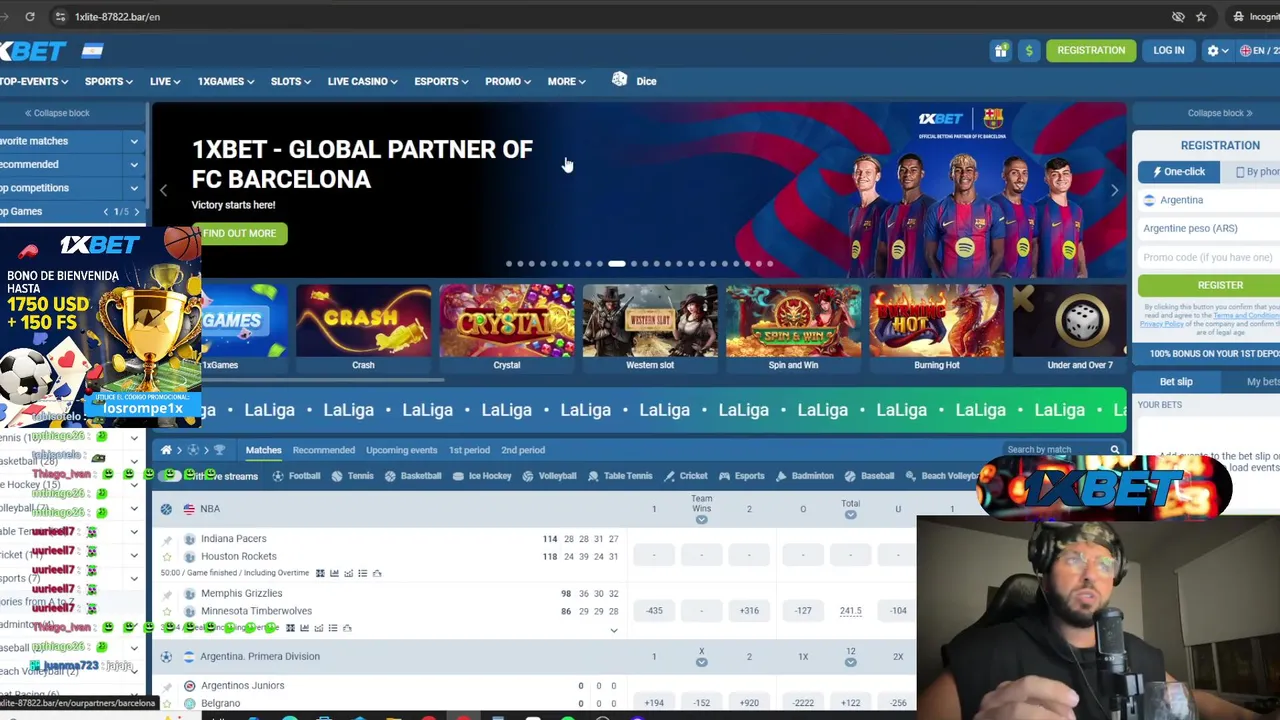1280x720 pixels.
Task: Open the Bet slip tab
Action: click(1176, 382)
